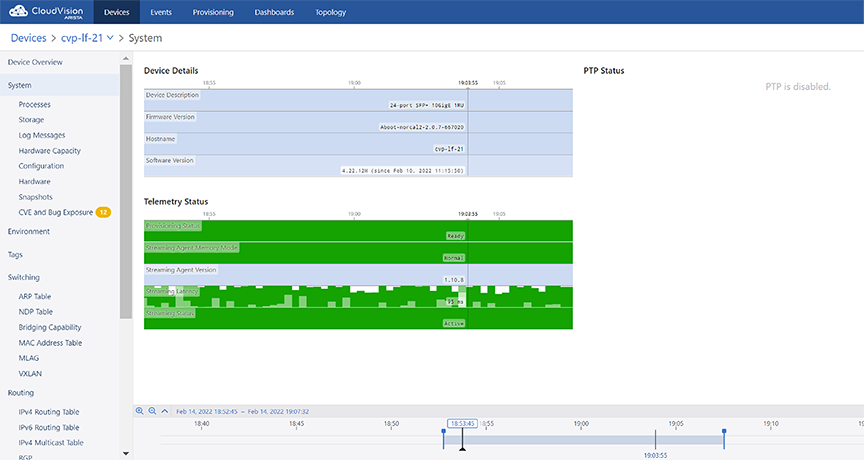The height and width of the screenshot is (460, 864).
Task: Click the left timeline range handle
Action: click(444, 439)
